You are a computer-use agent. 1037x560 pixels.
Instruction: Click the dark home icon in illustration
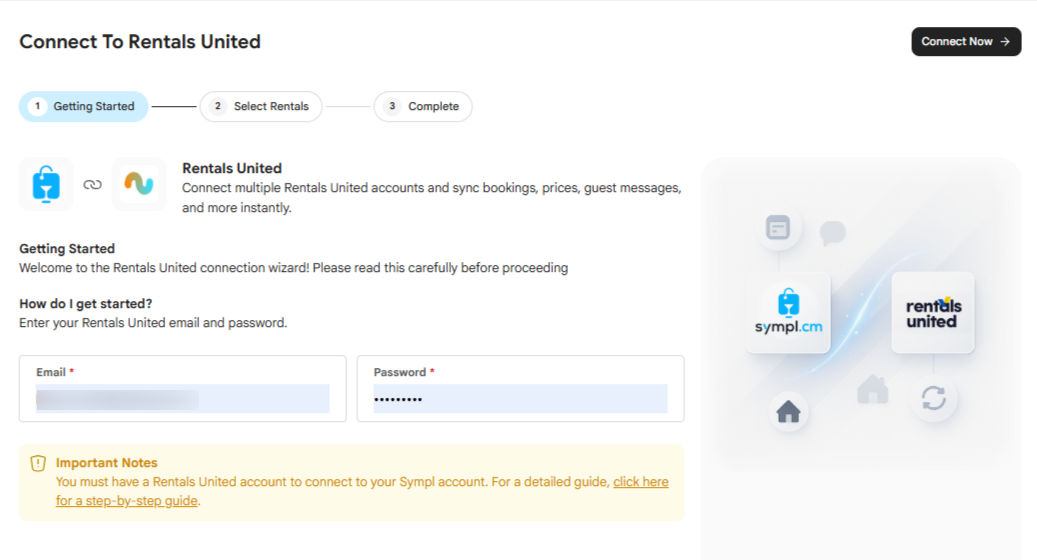pos(788,411)
